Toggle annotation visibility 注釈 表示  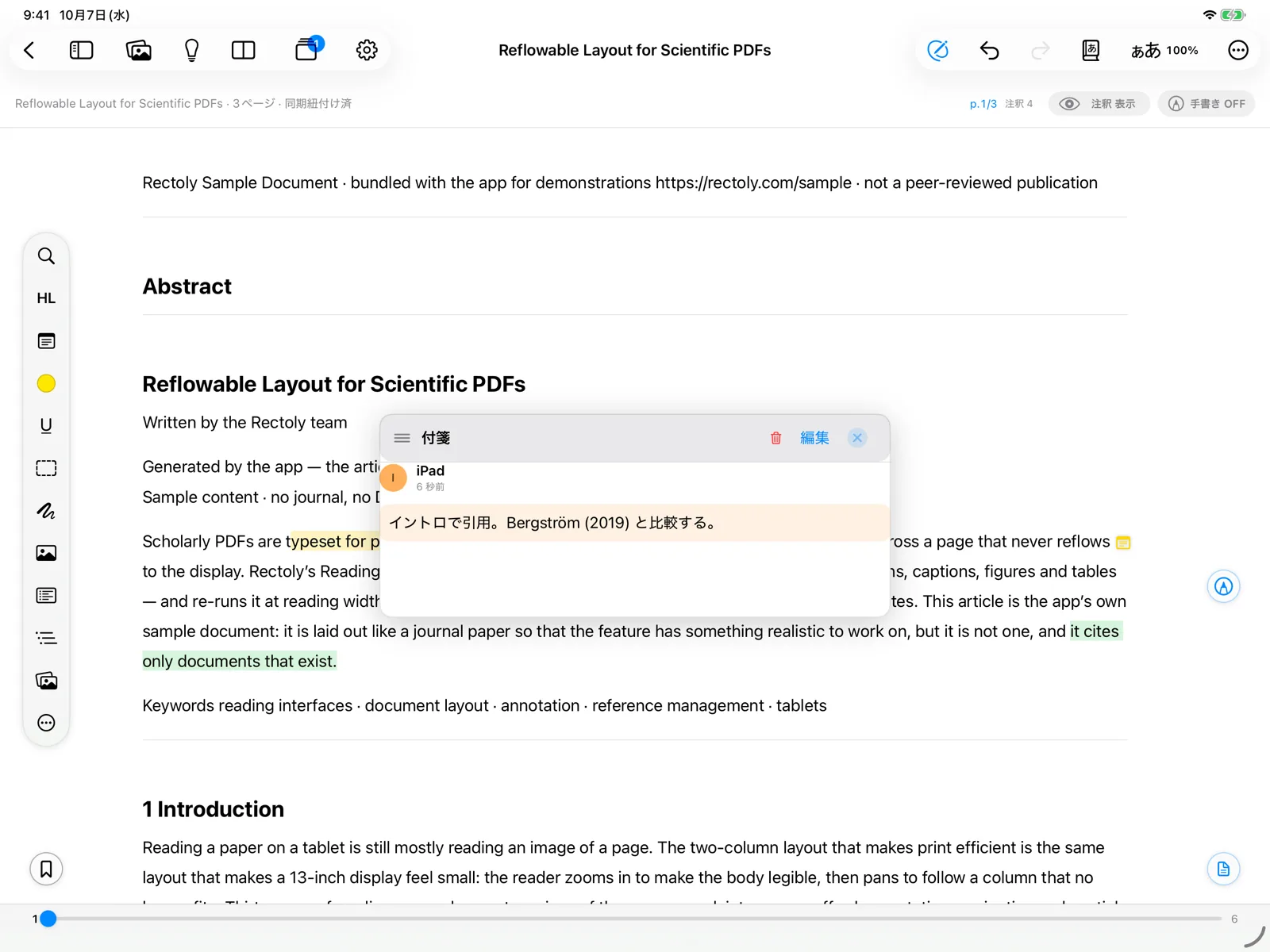1099,104
